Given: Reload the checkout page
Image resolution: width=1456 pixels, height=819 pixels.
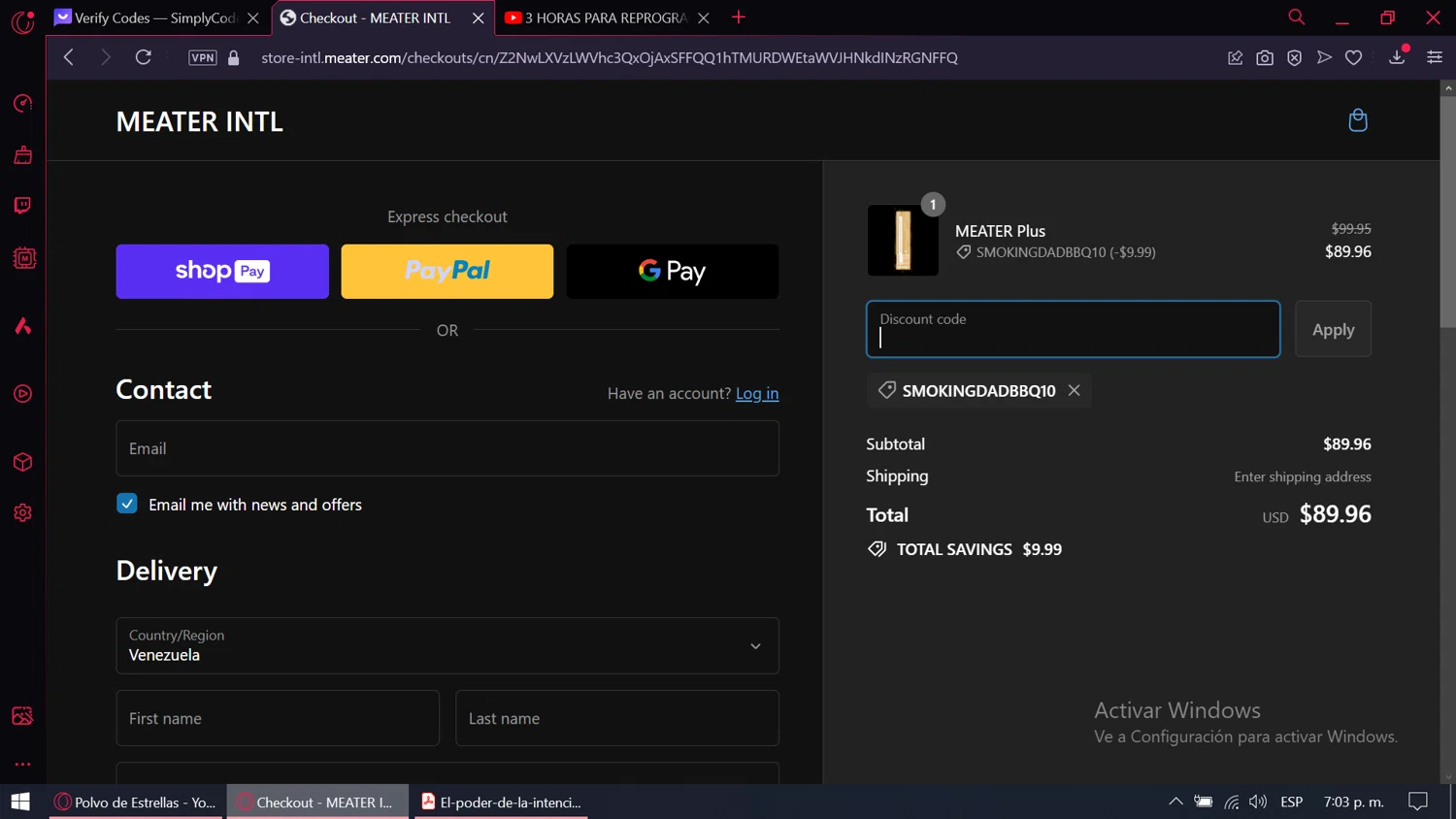Looking at the screenshot, I should pos(143,57).
